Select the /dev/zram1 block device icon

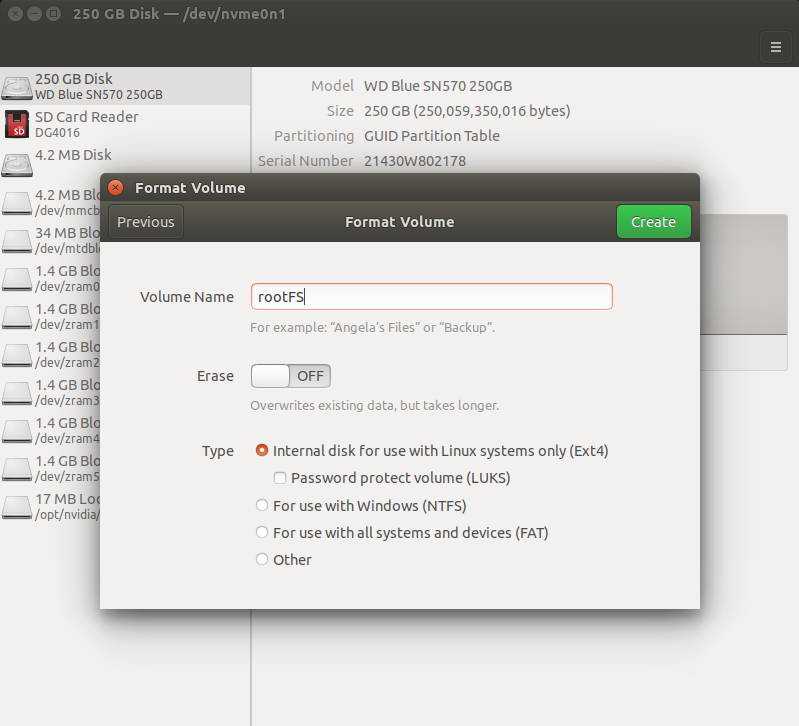click(17, 317)
